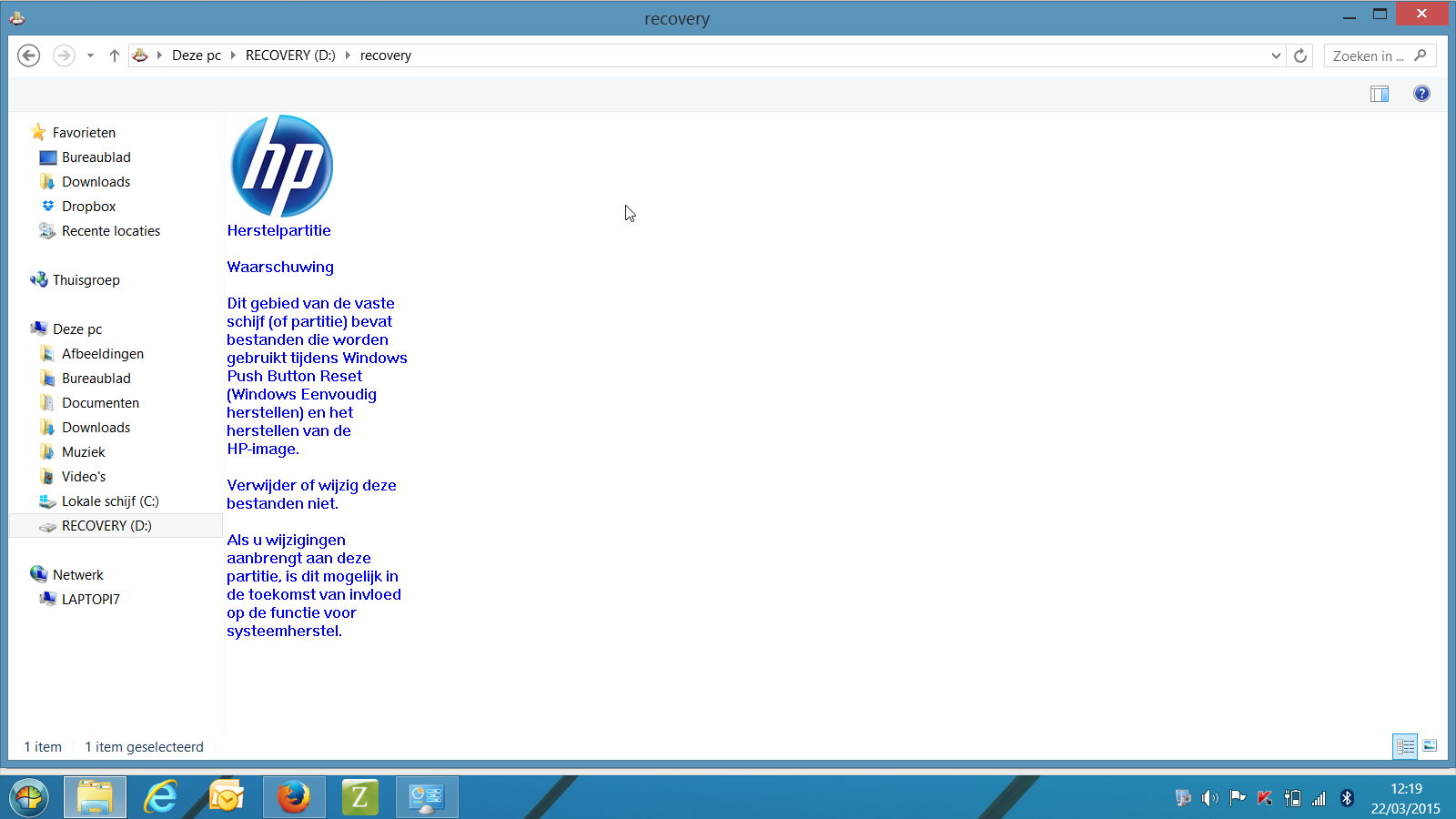This screenshot has height=819, width=1456.
Task: Click the first system tray device icon
Action: 1183,798
